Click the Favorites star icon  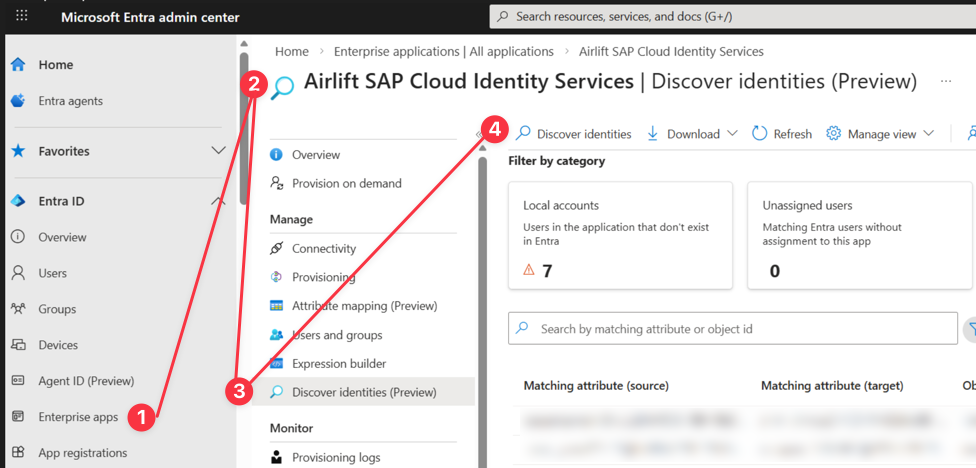pyautogui.click(x=18, y=151)
